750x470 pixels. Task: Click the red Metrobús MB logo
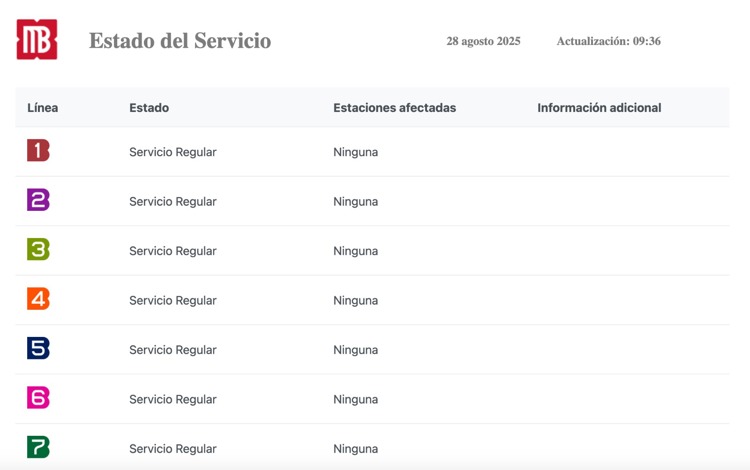click(37, 39)
